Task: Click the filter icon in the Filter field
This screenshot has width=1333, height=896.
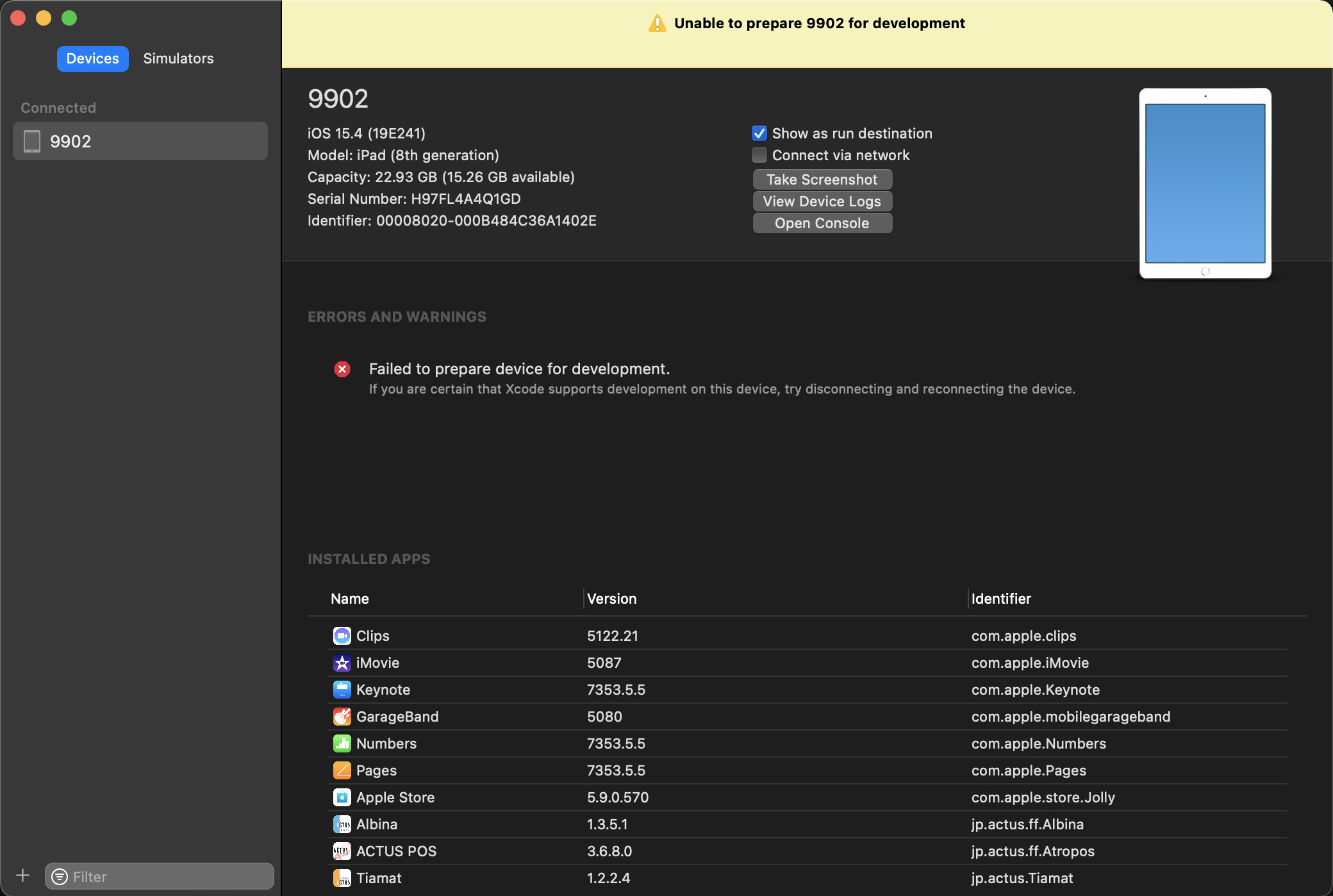Action: click(x=60, y=877)
